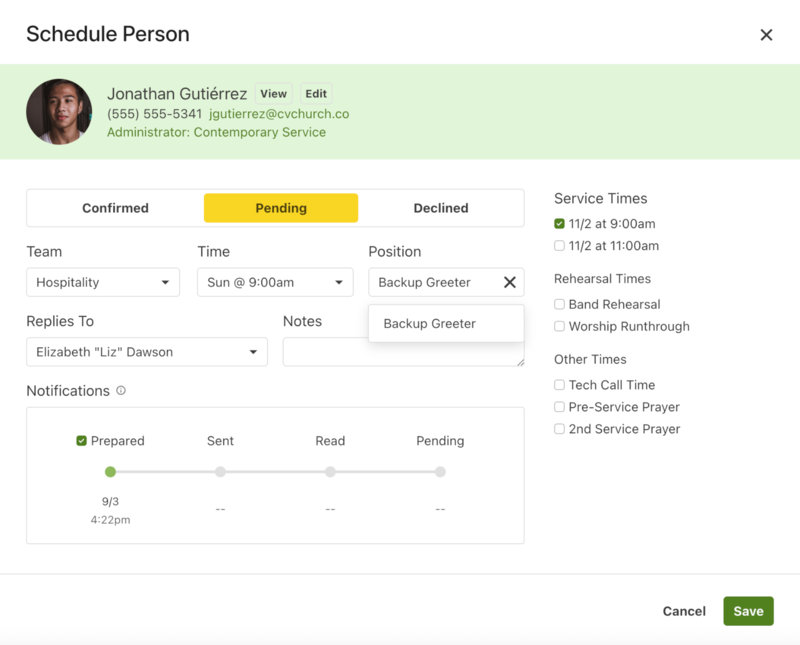This screenshot has width=800, height=645.
Task: Open the Team dropdown showing Hospitality
Action: point(102,282)
